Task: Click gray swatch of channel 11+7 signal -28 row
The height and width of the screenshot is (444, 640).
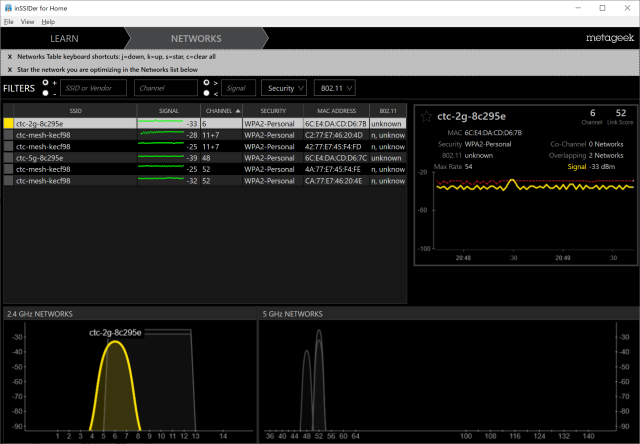Action: (x=9, y=135)
